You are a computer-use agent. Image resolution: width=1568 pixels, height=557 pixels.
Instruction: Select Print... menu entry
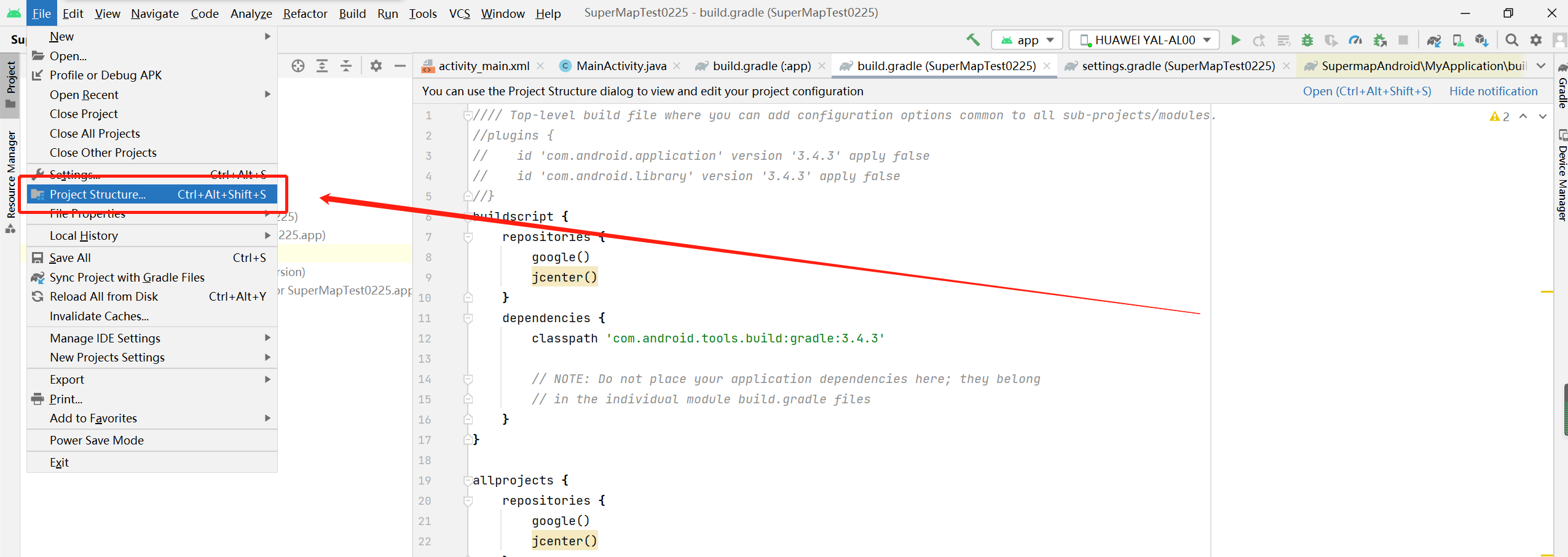pos(152,399)
